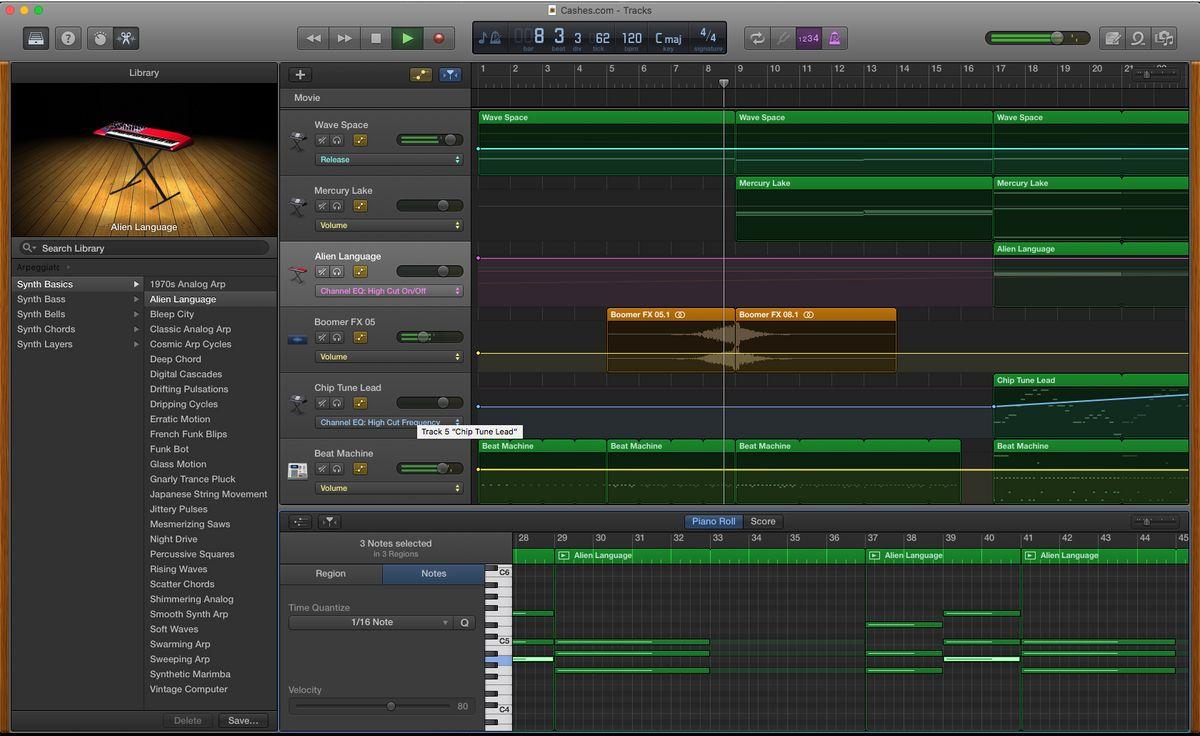
Task: Solo the Boomer FX 05 track
Action: click(337, 337)
